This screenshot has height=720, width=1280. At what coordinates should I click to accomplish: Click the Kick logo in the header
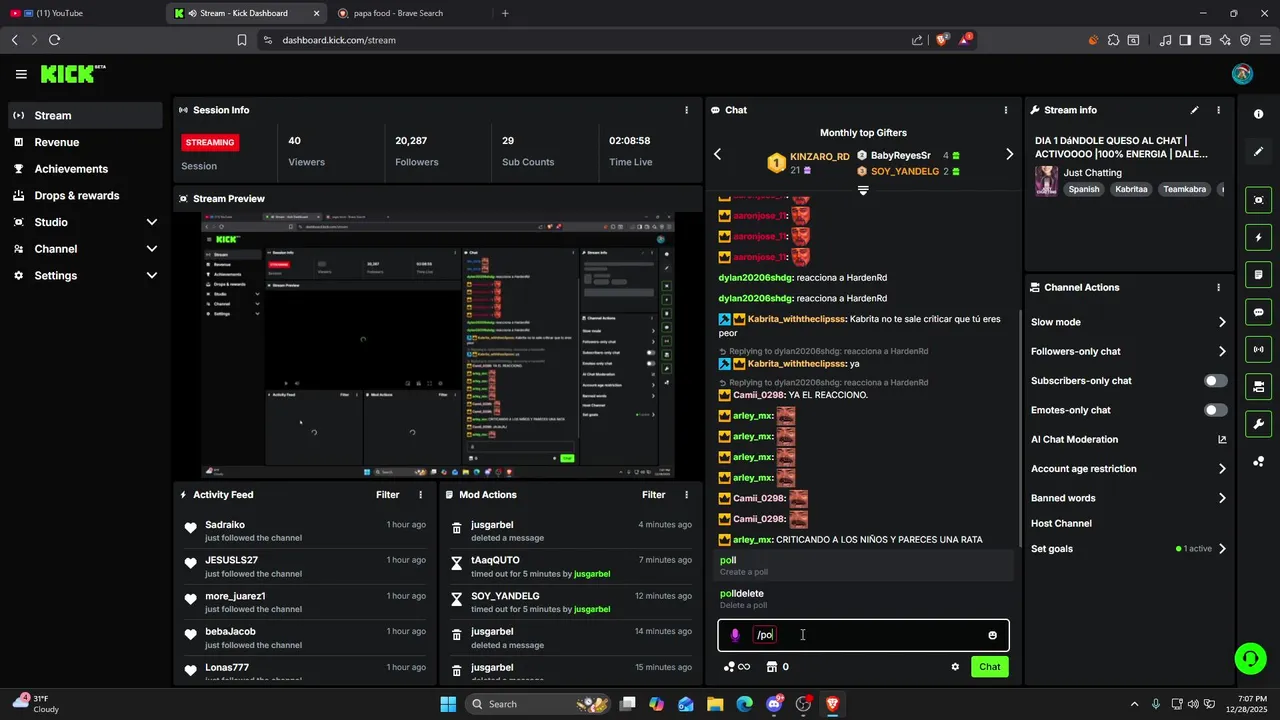pyautogui.click(x=72, y=74)
